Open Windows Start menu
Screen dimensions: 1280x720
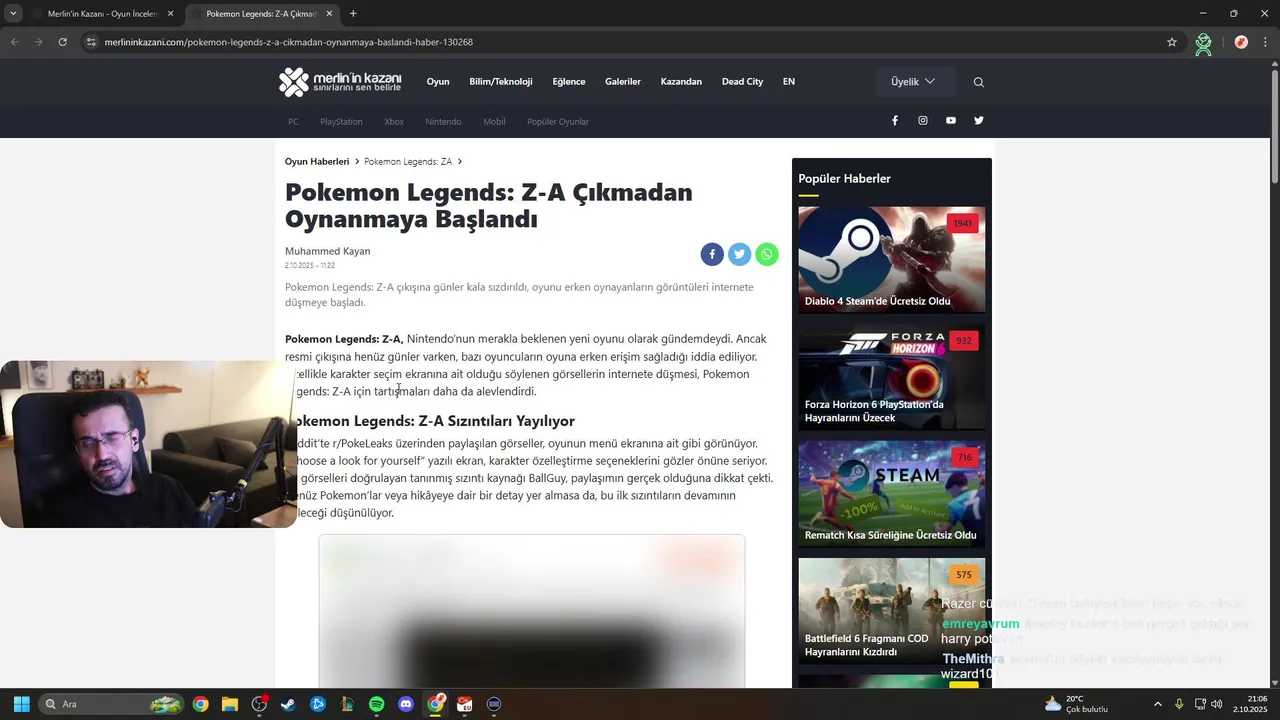(21, 704)
